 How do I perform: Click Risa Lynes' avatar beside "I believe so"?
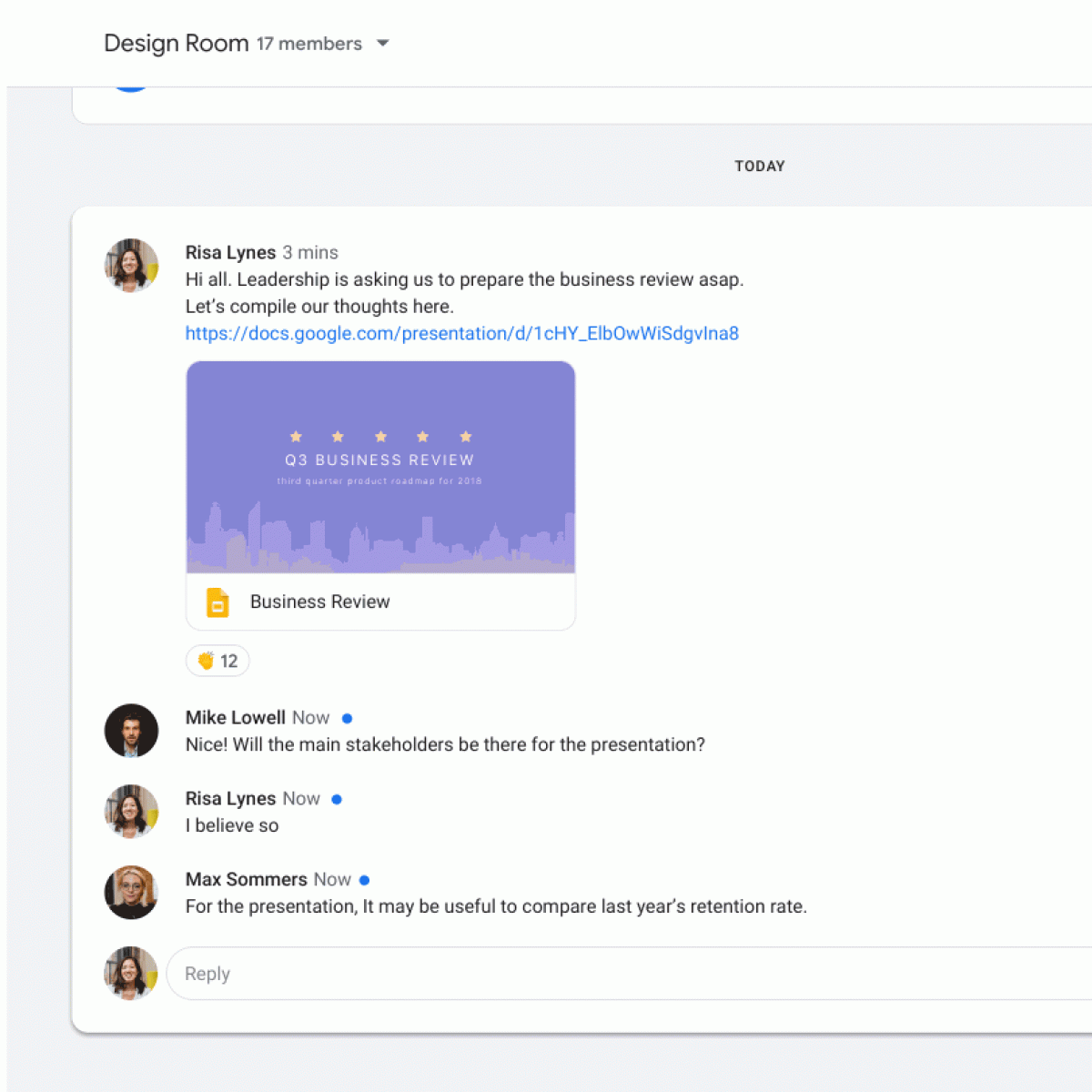pos(131,811)
